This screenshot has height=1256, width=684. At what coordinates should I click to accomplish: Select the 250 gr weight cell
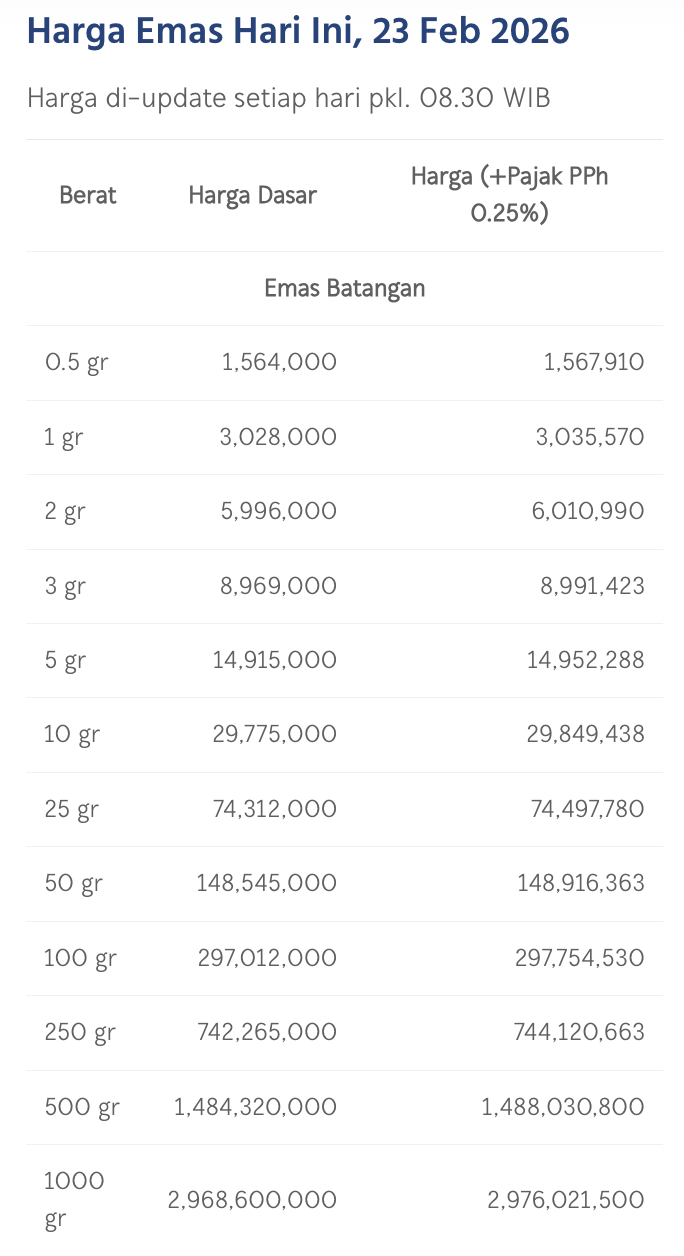tap(79, 1032)
